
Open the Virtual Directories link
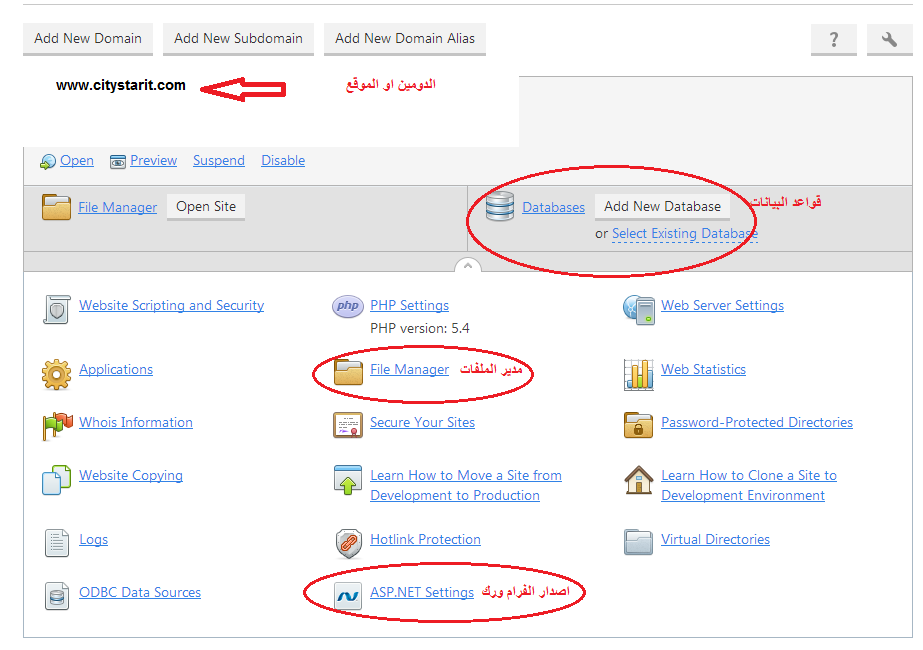(x=715, y=540)
